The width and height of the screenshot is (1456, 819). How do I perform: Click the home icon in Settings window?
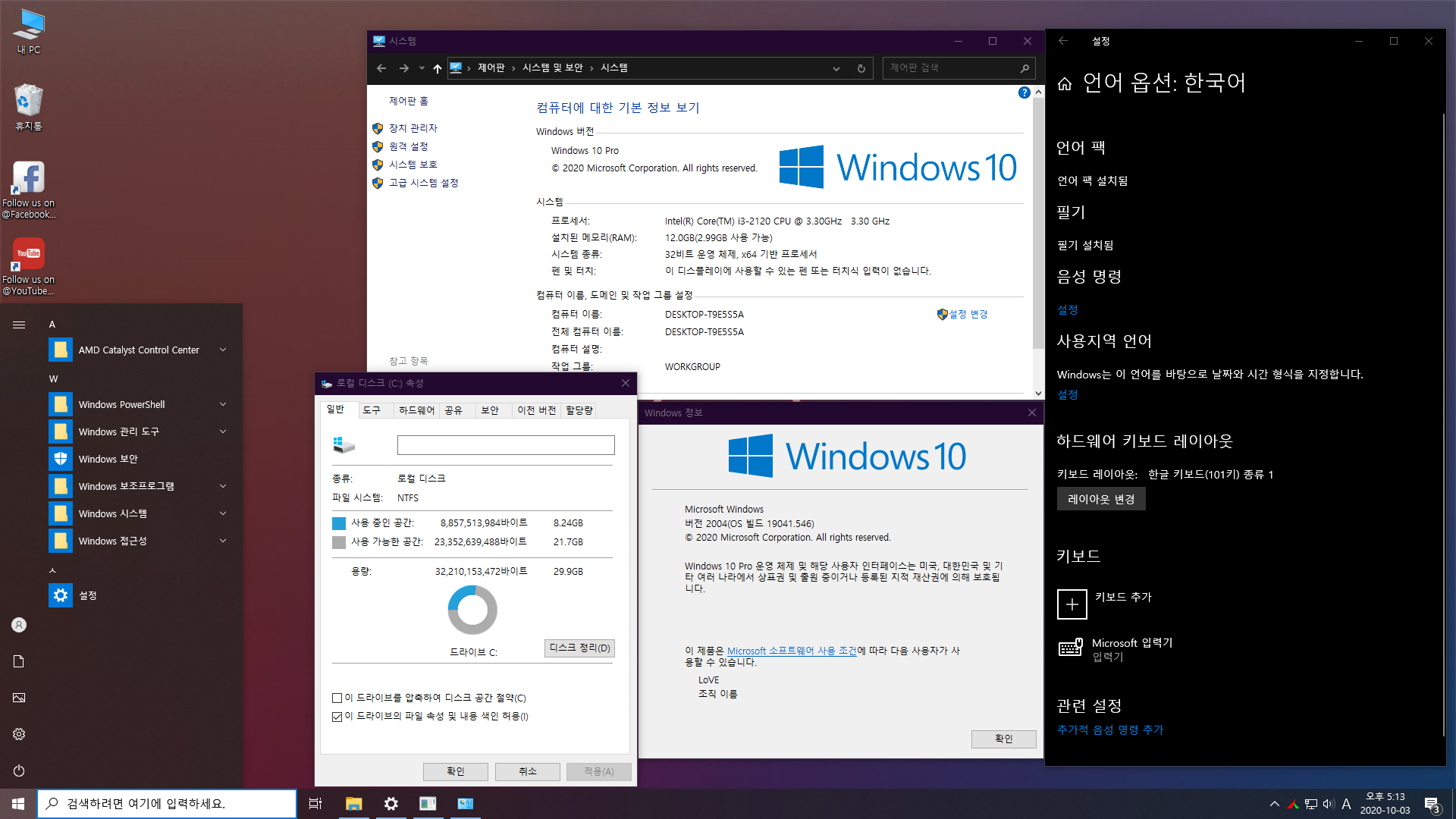tap(1065, 83)
